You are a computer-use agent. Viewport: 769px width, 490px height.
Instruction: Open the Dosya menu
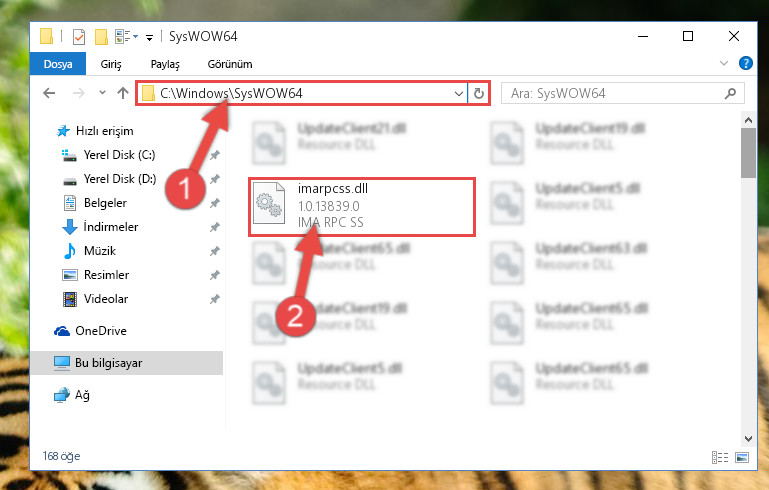pyautogui.click(x=58, y=64)
